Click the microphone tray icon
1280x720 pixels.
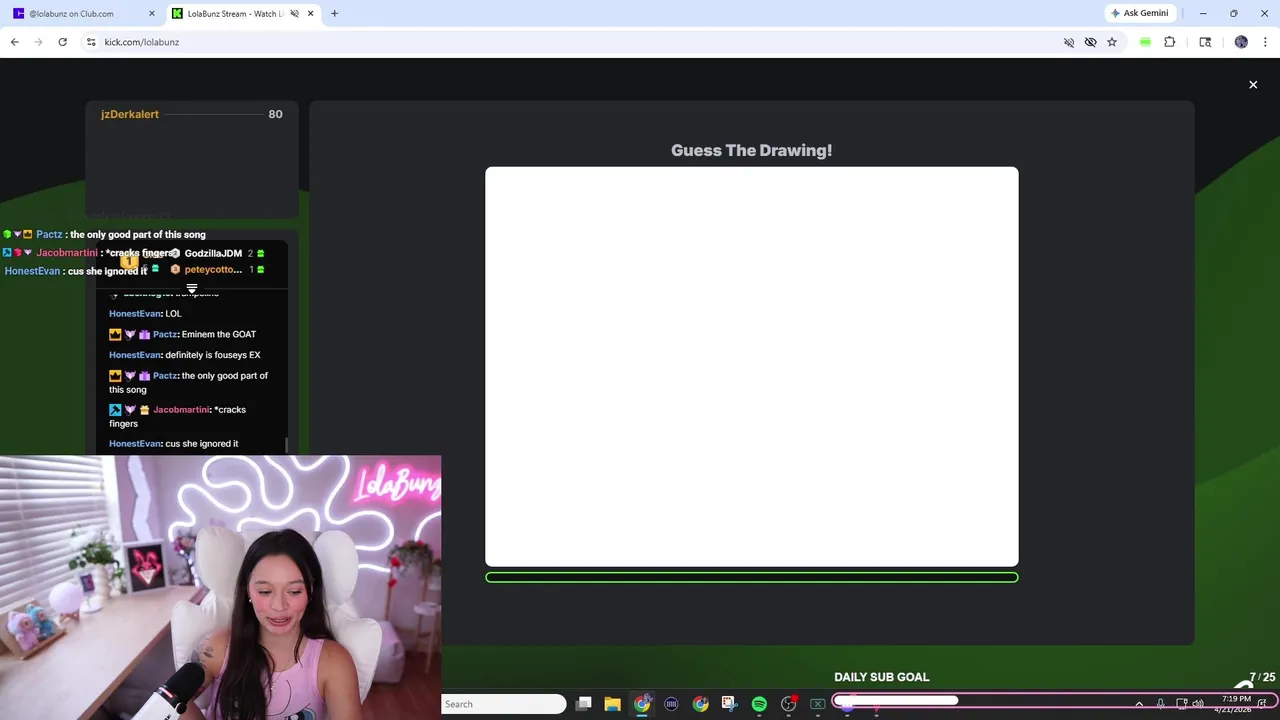pyautogui.click(x=1160, y=704)
